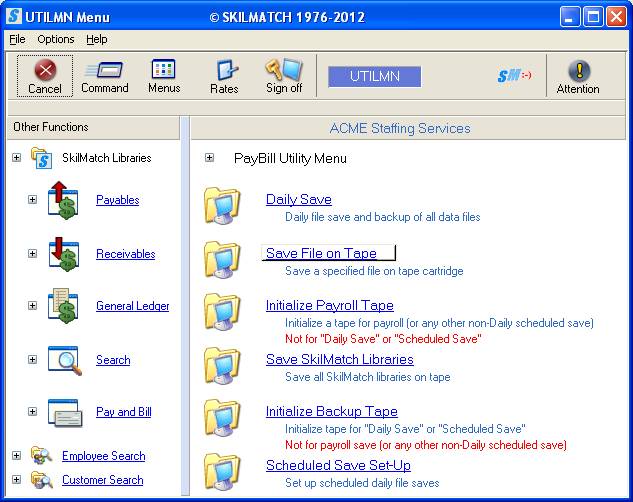Click the Other Functions panel header
The width and height of the screenshot is (633, 502).
pyautogui.click(x=93, y=128)
